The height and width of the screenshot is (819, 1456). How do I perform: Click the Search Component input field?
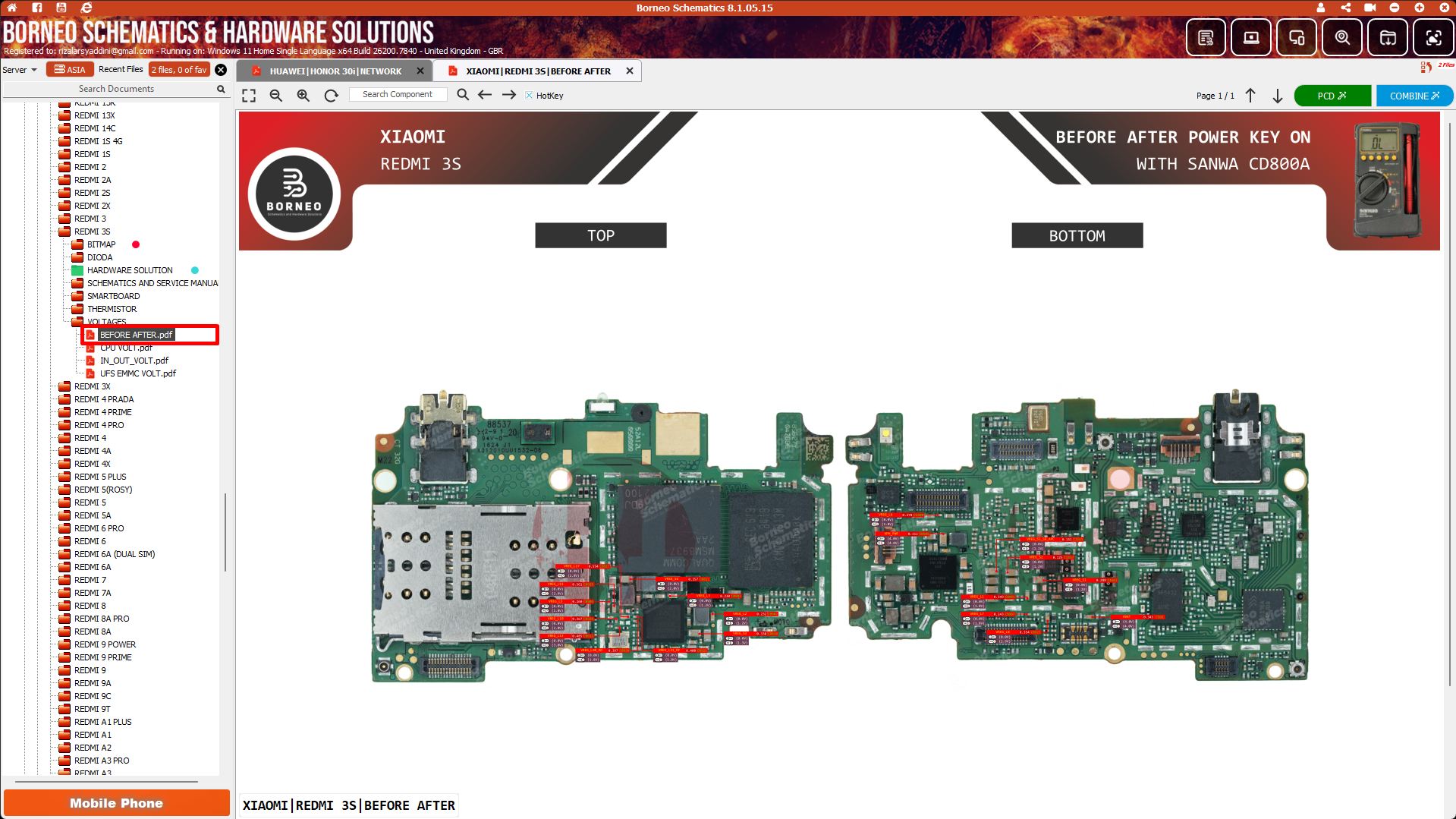398,95
